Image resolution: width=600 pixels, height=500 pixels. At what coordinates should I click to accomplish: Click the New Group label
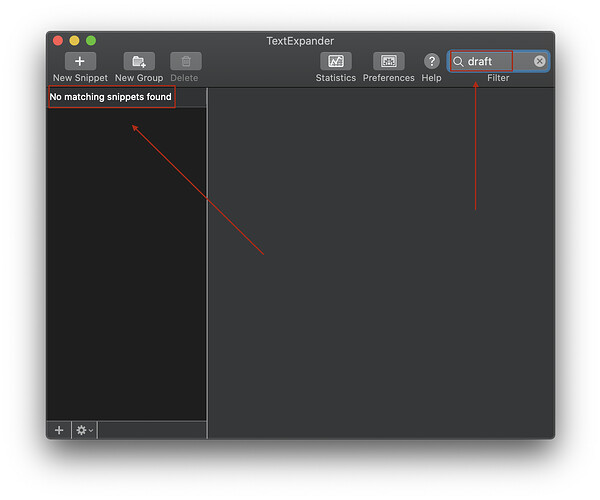point(139,78)
